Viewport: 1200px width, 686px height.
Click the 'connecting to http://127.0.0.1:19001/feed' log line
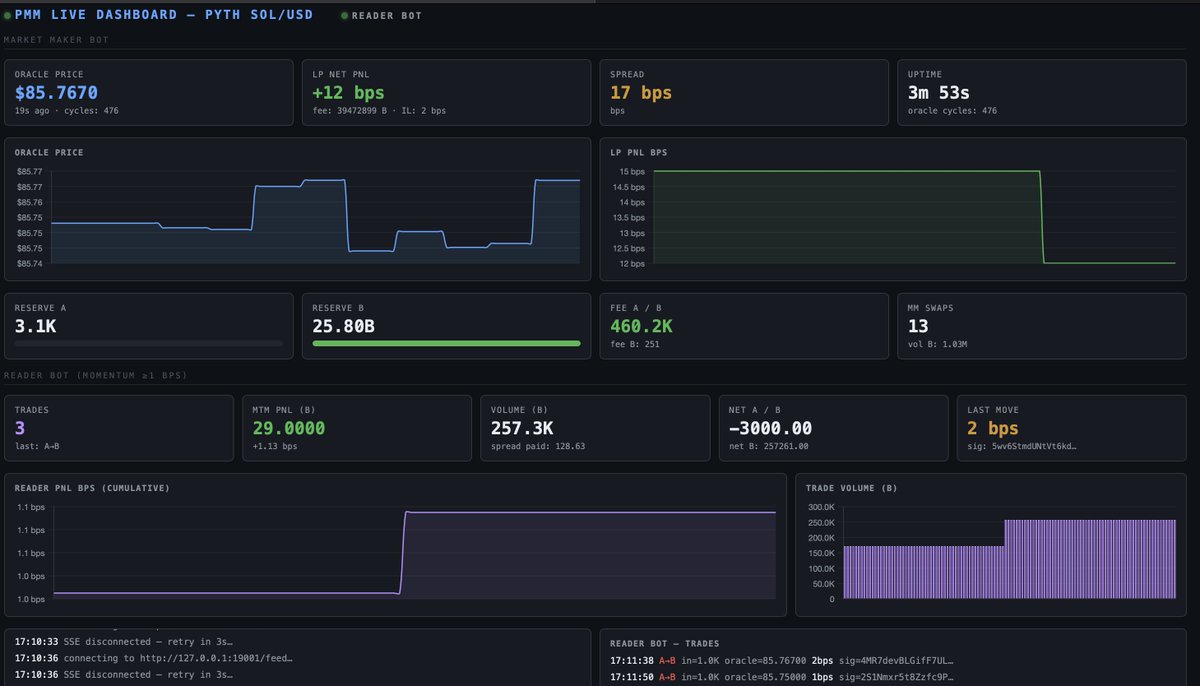154,658
